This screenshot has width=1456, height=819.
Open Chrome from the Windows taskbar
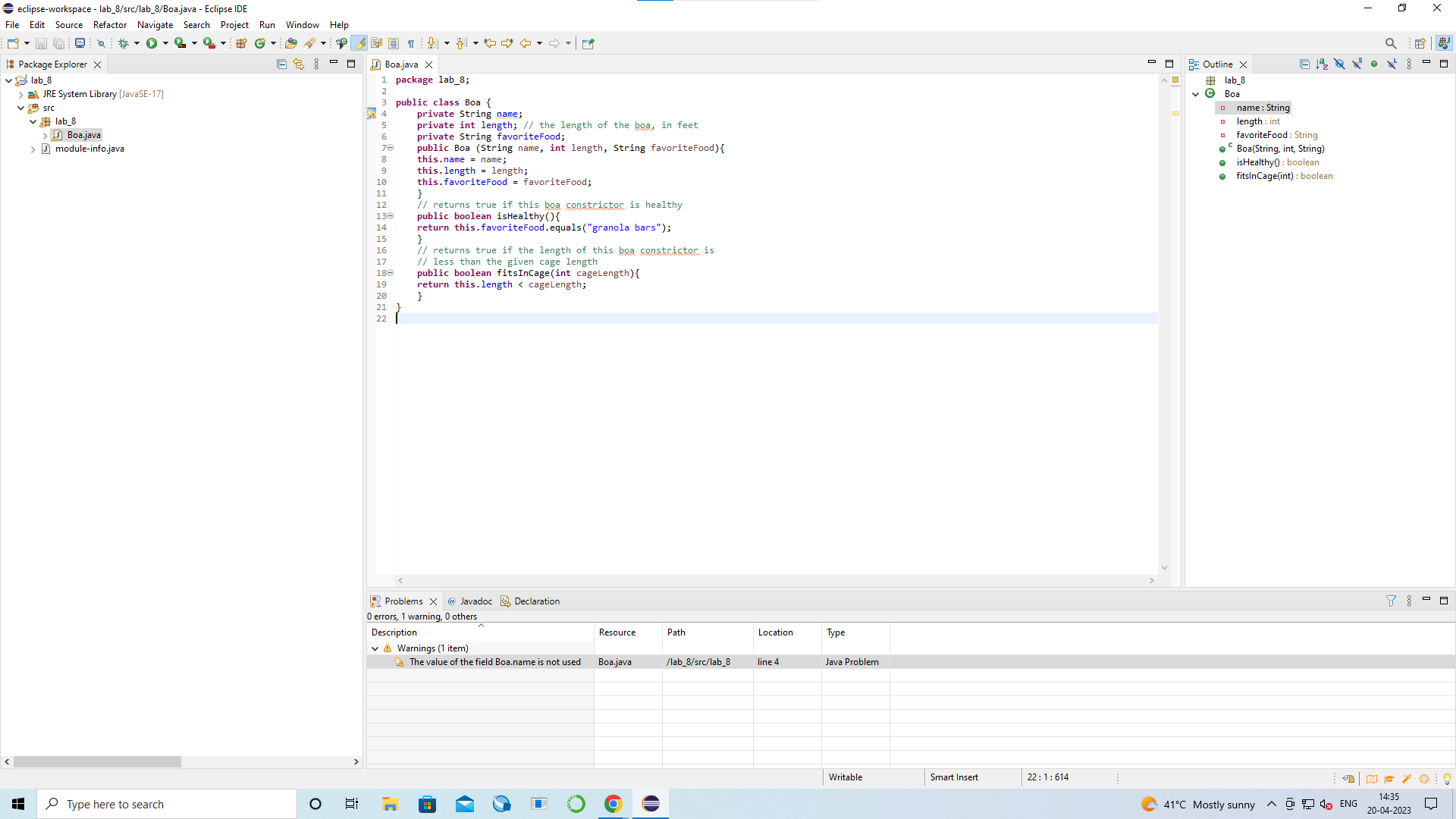point(613,804)
